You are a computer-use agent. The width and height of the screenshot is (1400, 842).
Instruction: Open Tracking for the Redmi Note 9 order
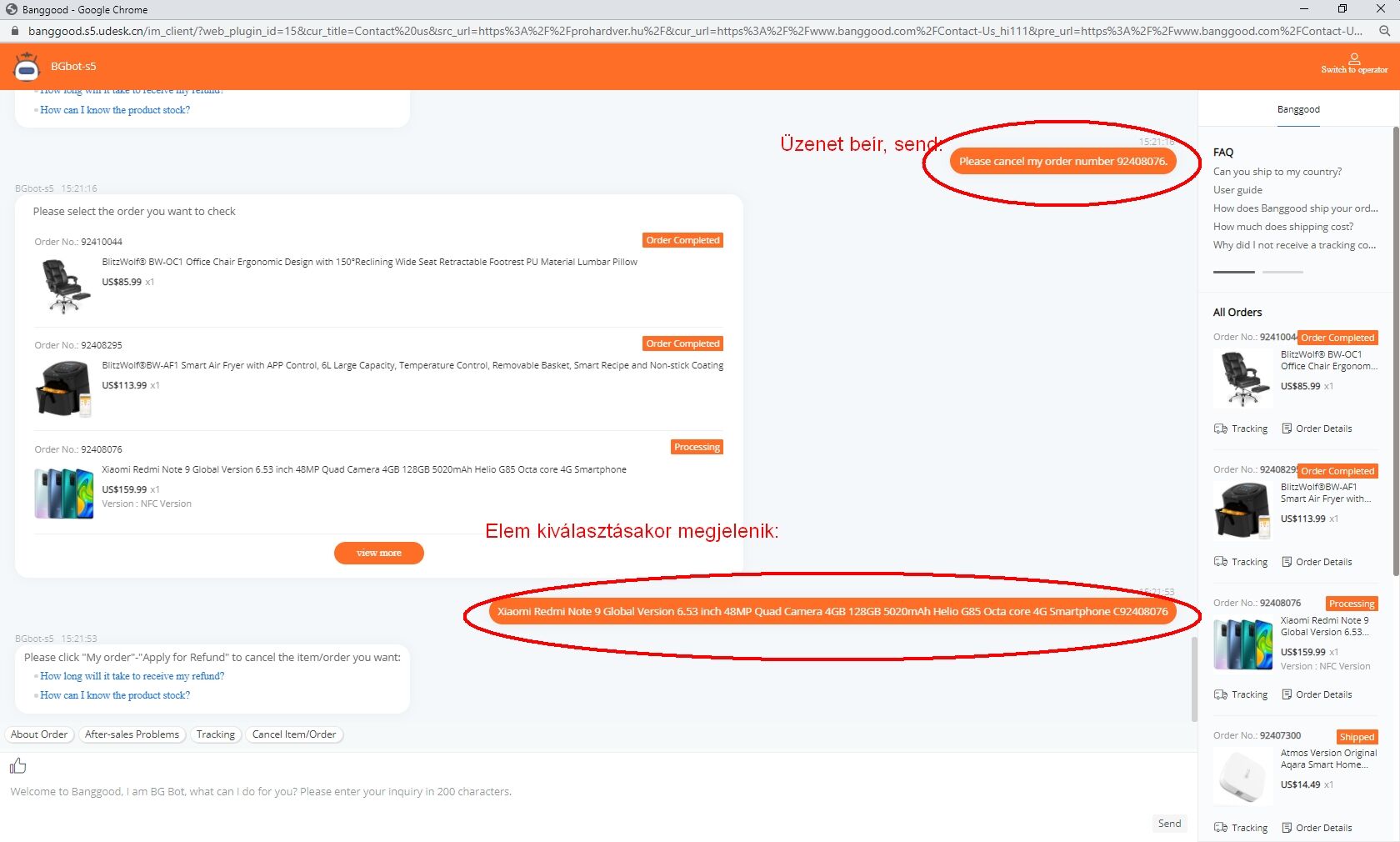[1241, 694]
